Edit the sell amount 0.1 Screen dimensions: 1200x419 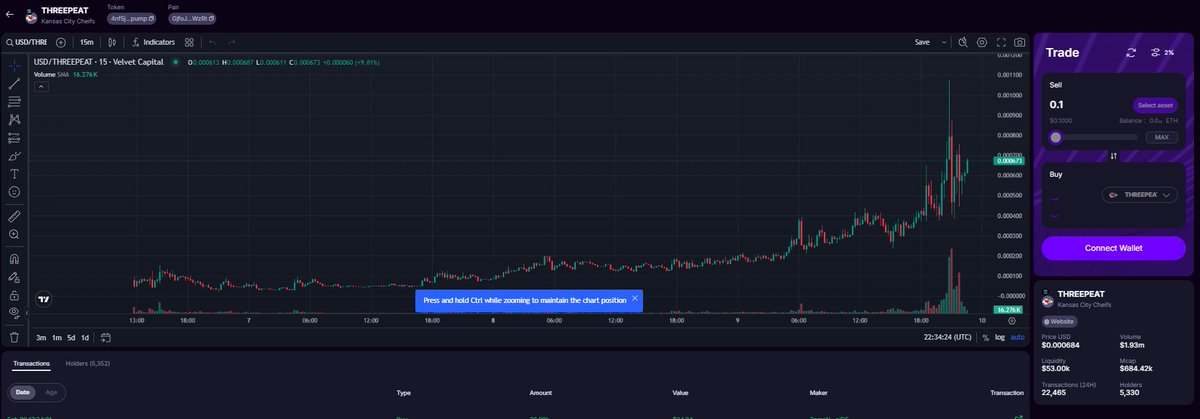tap(1056, 104)
